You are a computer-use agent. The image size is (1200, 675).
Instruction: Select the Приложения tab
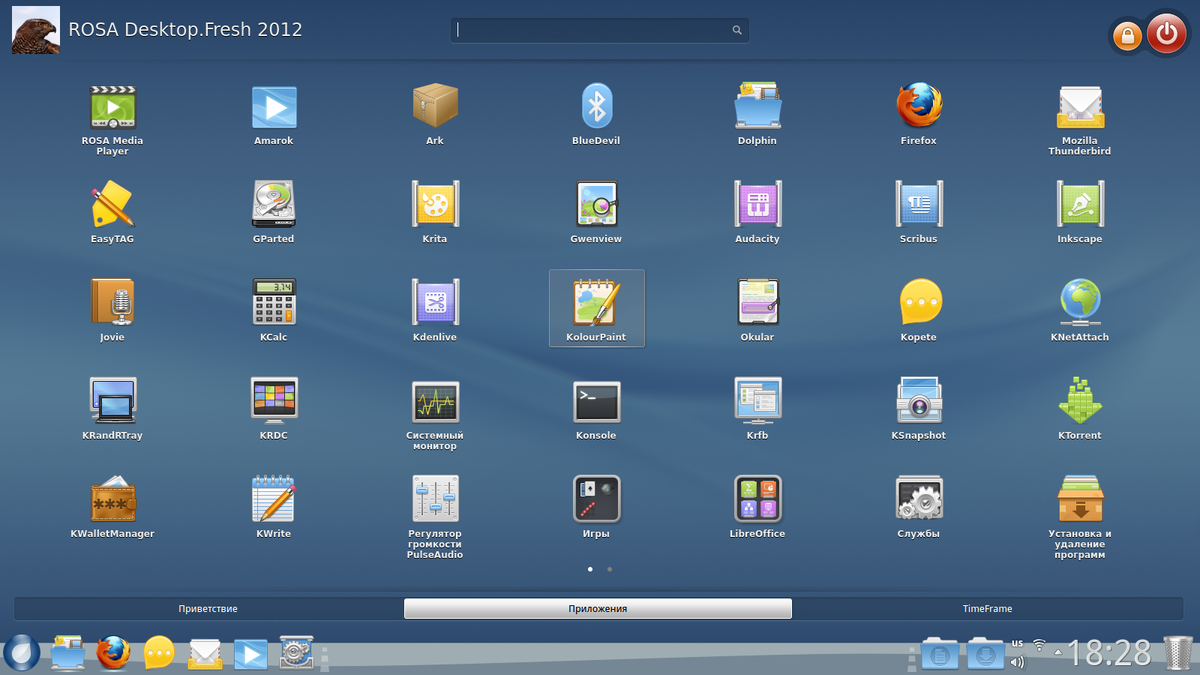click(598, 608)
